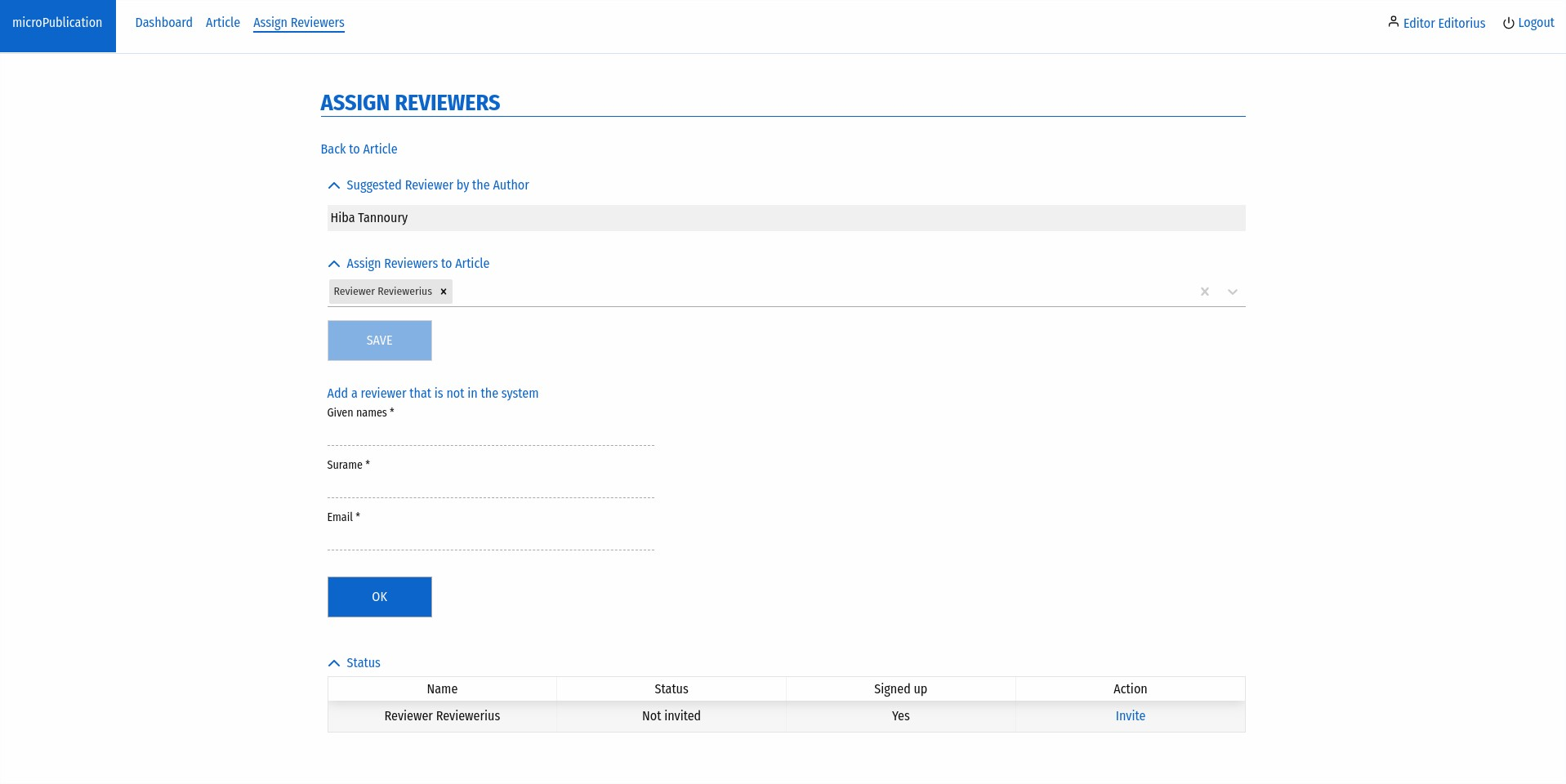
Task: Focus the Given names input field
Action: pos(490,434)
